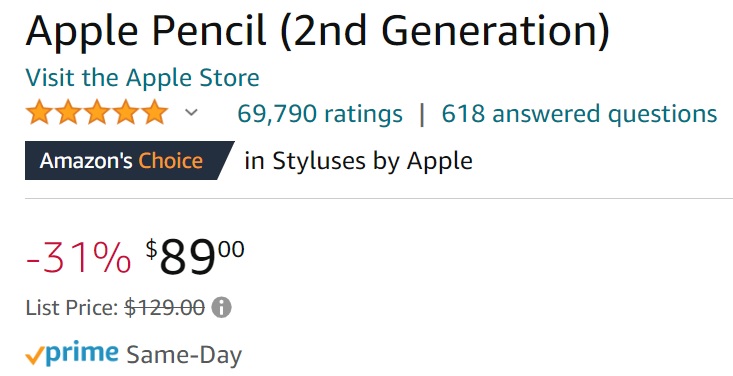
Task: Click the Amazon's Choice badge
Action: pos(129,160)
